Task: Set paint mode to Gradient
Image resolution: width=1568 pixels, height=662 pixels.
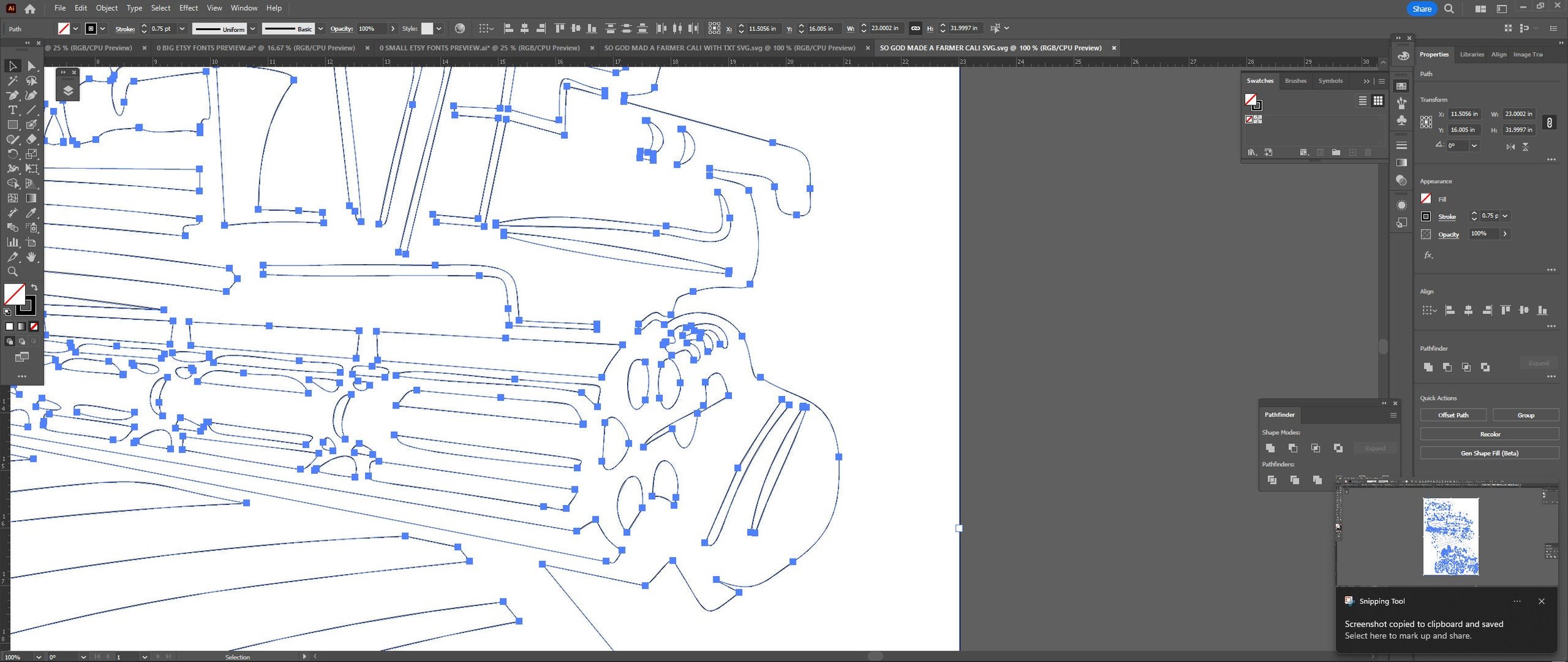Action: click(x=22, y=326)
